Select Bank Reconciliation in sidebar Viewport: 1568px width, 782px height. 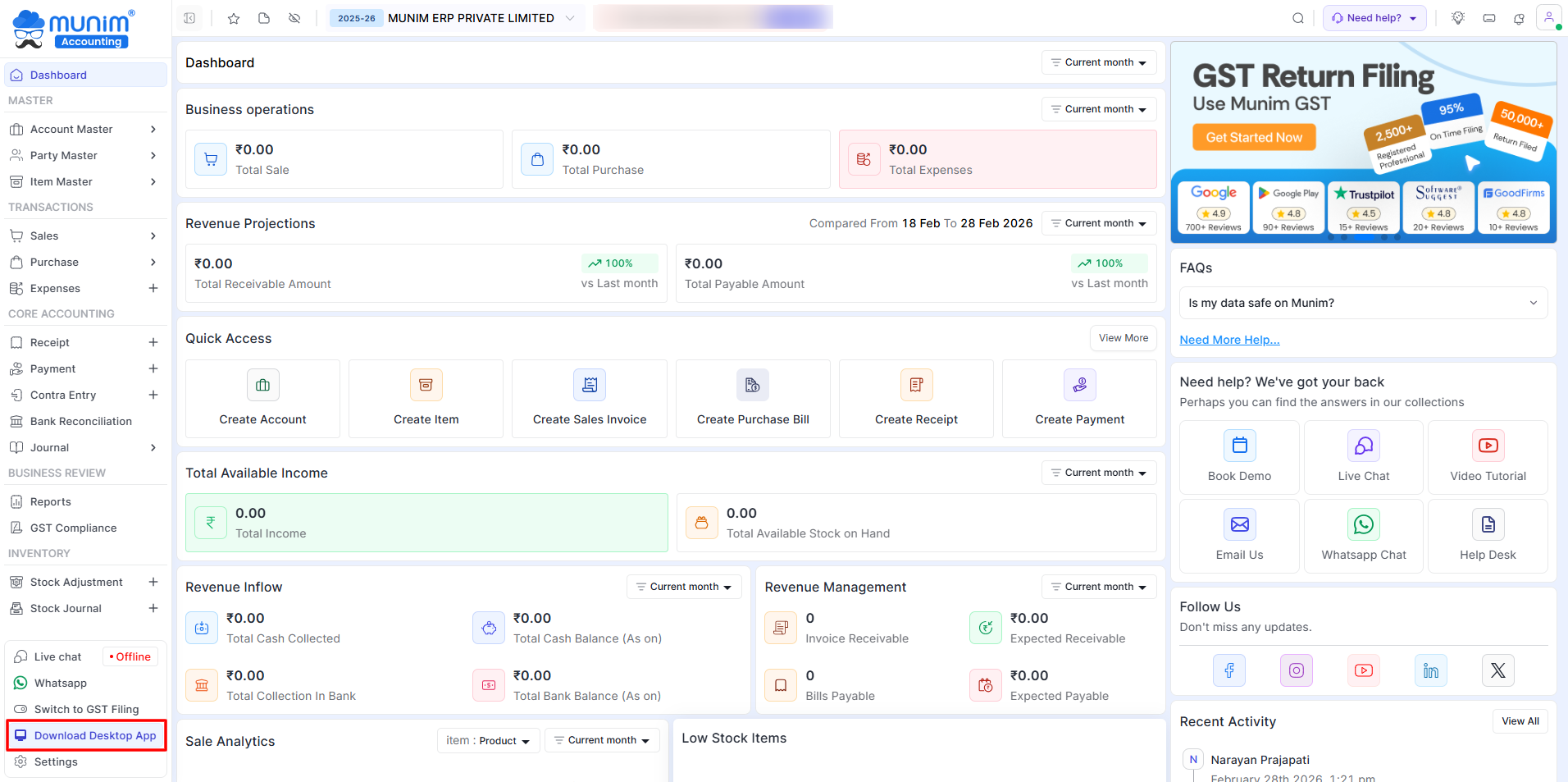80,421
